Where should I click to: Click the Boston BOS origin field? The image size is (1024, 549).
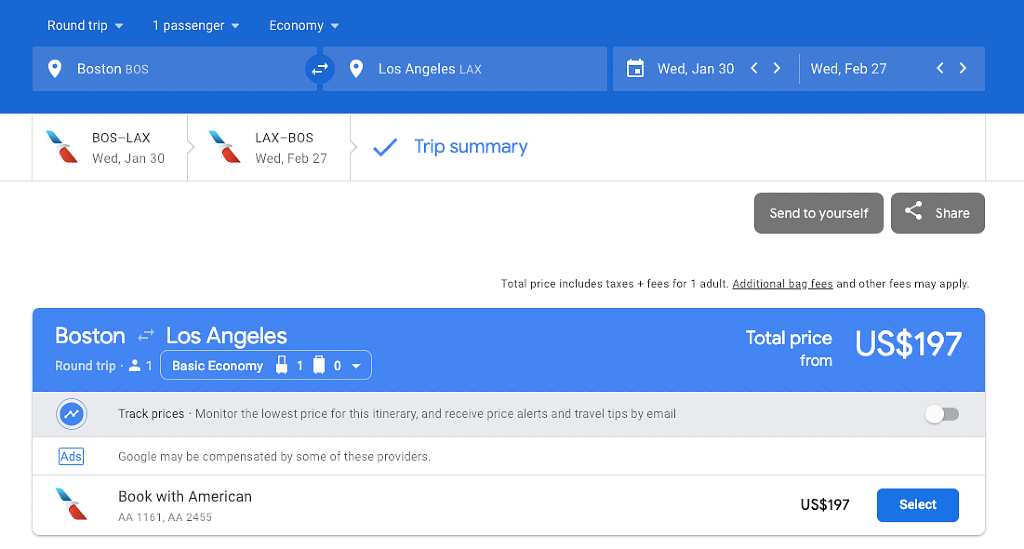[174, 69]
